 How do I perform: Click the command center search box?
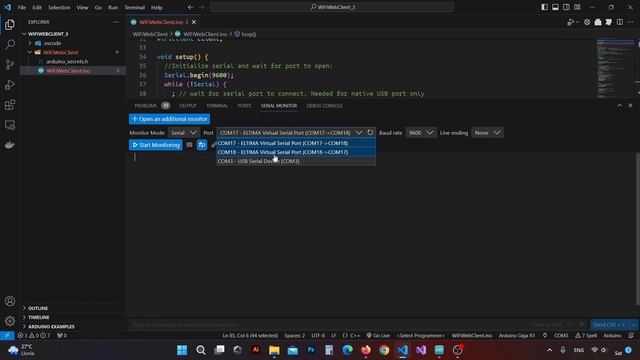click(x=332, y=7)
